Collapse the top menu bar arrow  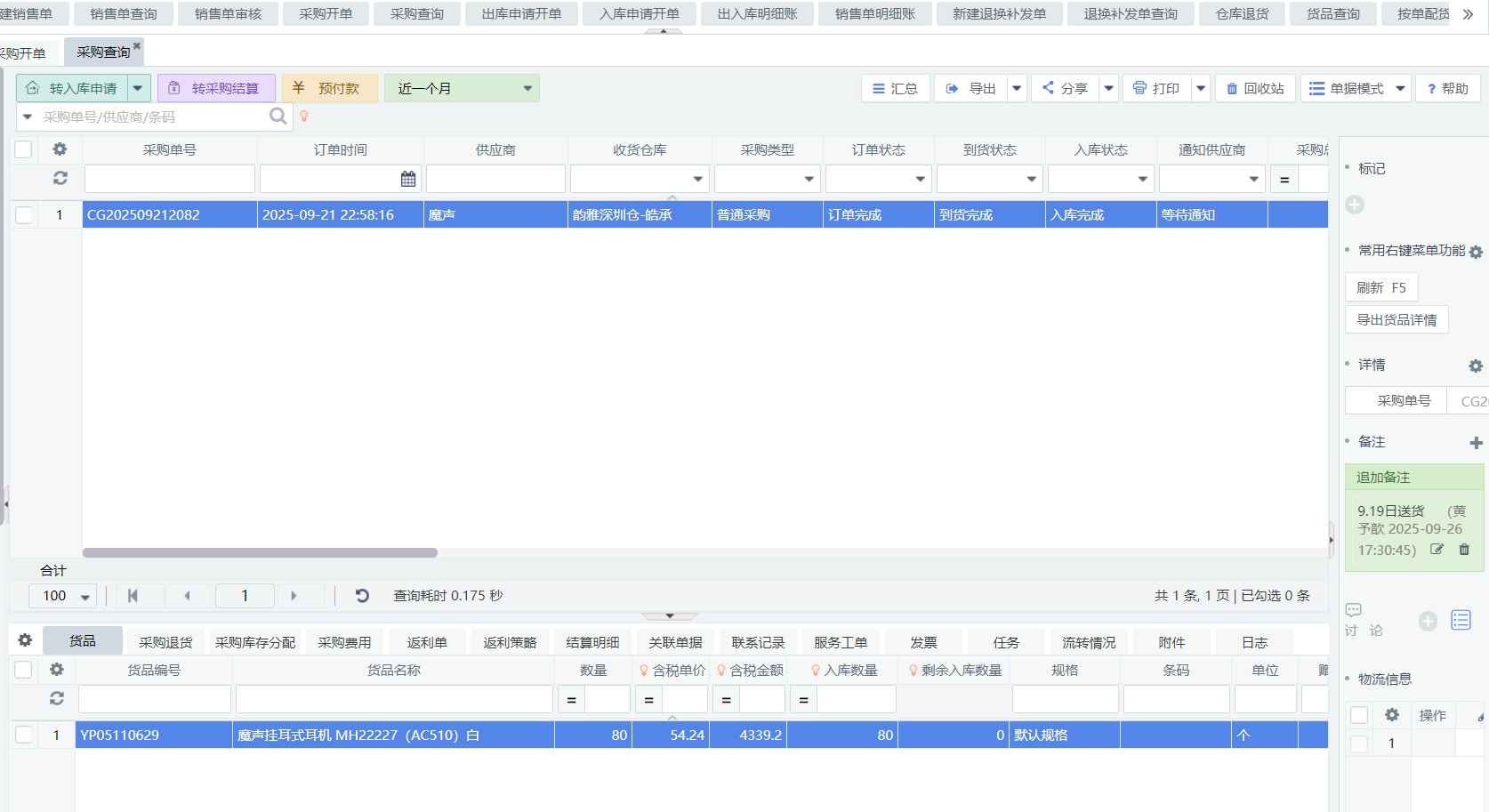[663, 31]
